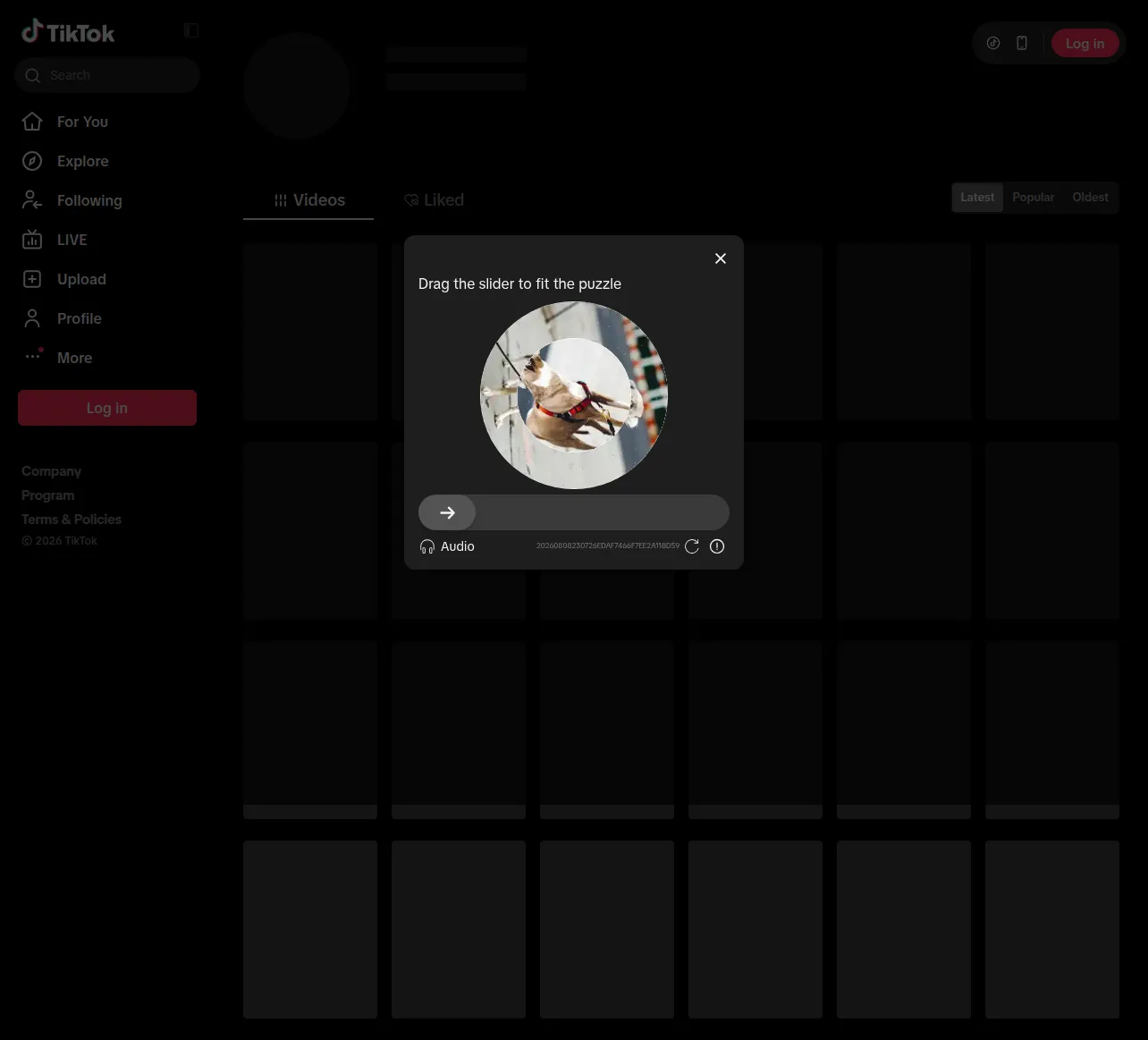The width and height of the screenshot is (1148, 1040).
Task: Refresh the captcha puzzle
Action: click(x=692, y=546)
